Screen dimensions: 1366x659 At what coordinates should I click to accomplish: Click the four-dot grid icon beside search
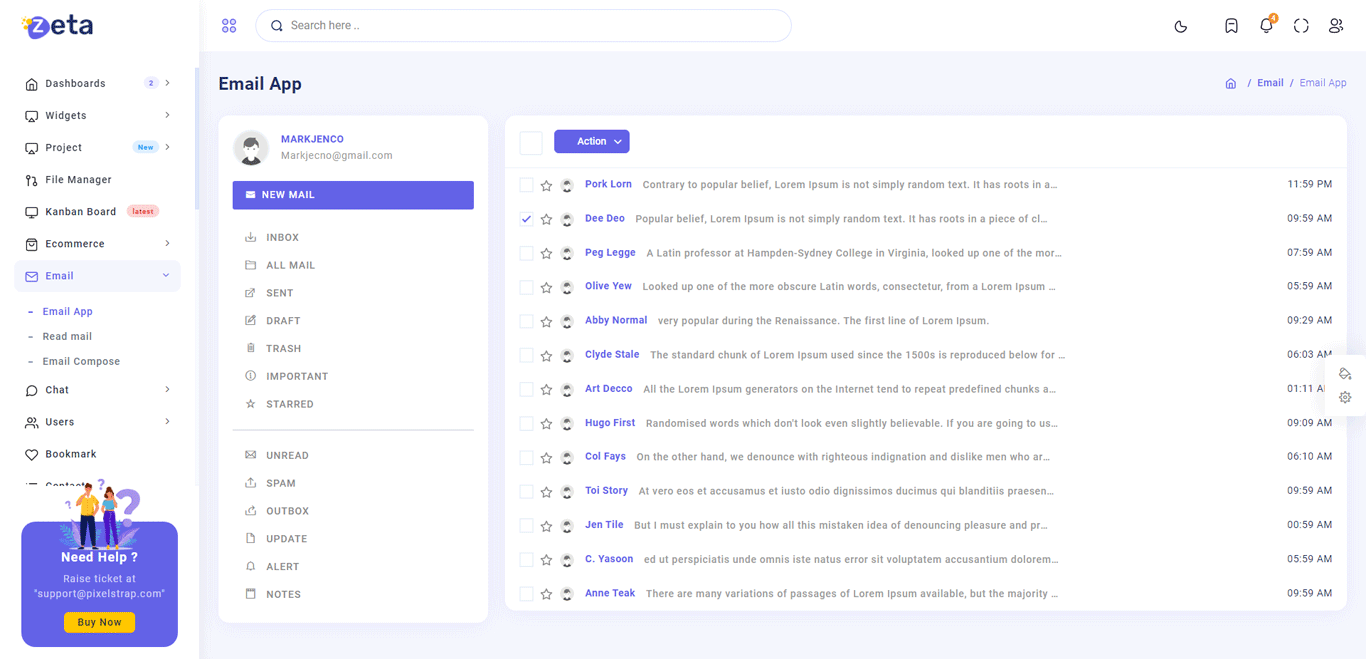(x=229, y=26)
